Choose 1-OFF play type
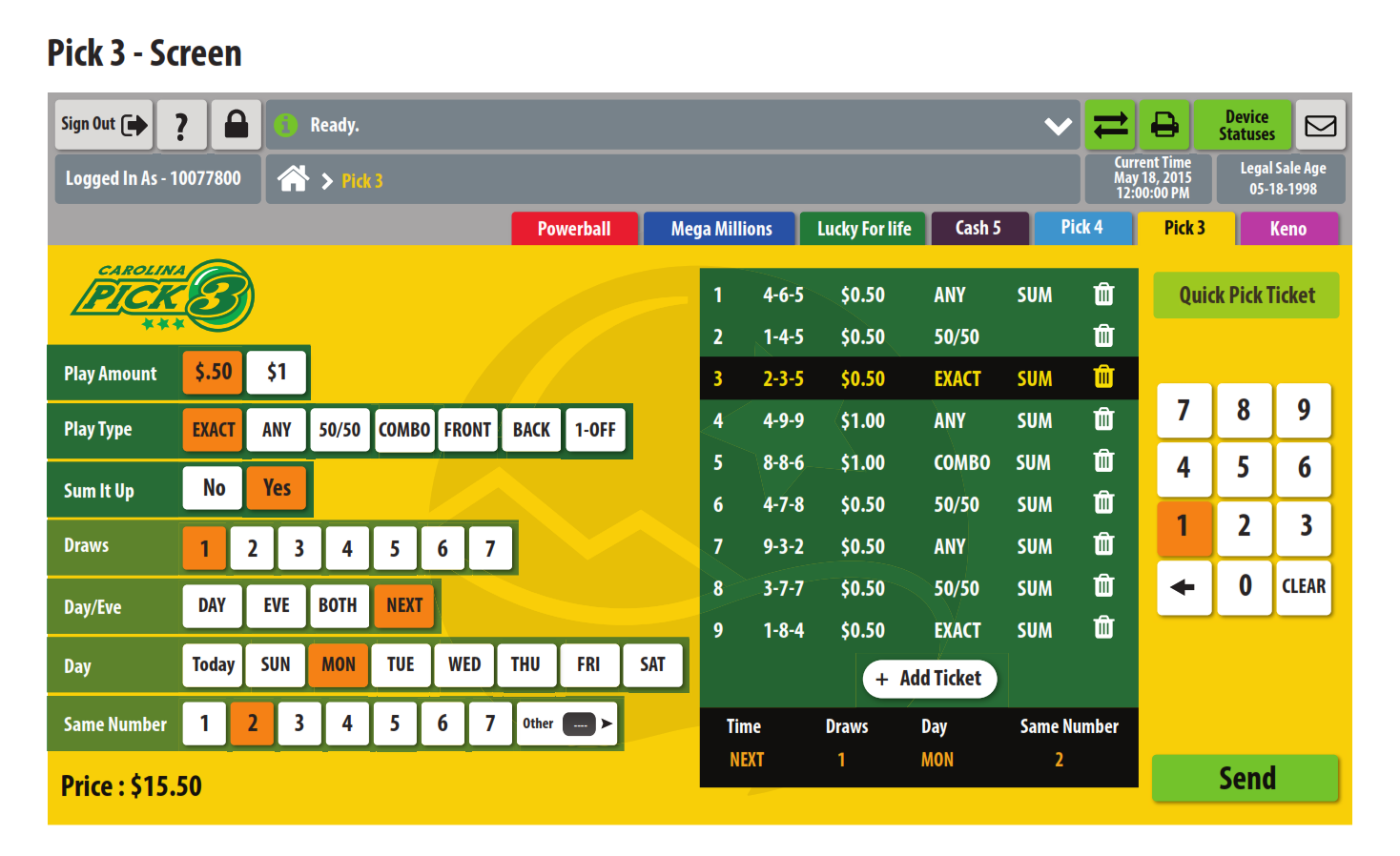1400x856 pixels. 595,430
